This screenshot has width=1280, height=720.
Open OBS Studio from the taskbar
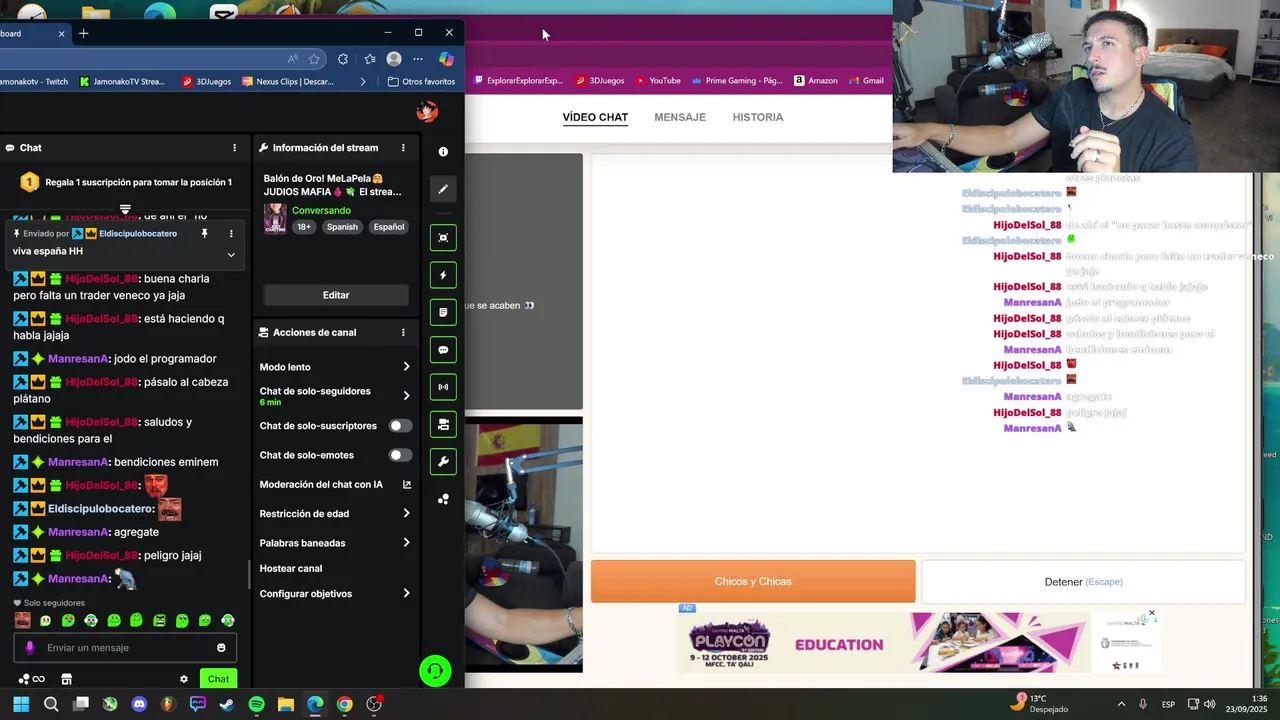(x=374, y=704)
